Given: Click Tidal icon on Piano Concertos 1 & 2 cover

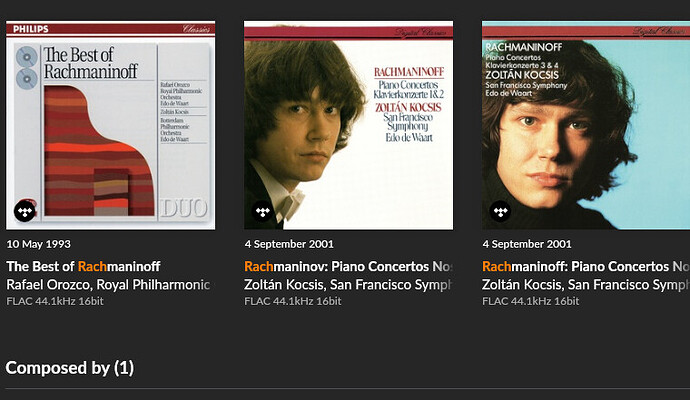Looking at the screenshot, I should (x=263, y=211).
